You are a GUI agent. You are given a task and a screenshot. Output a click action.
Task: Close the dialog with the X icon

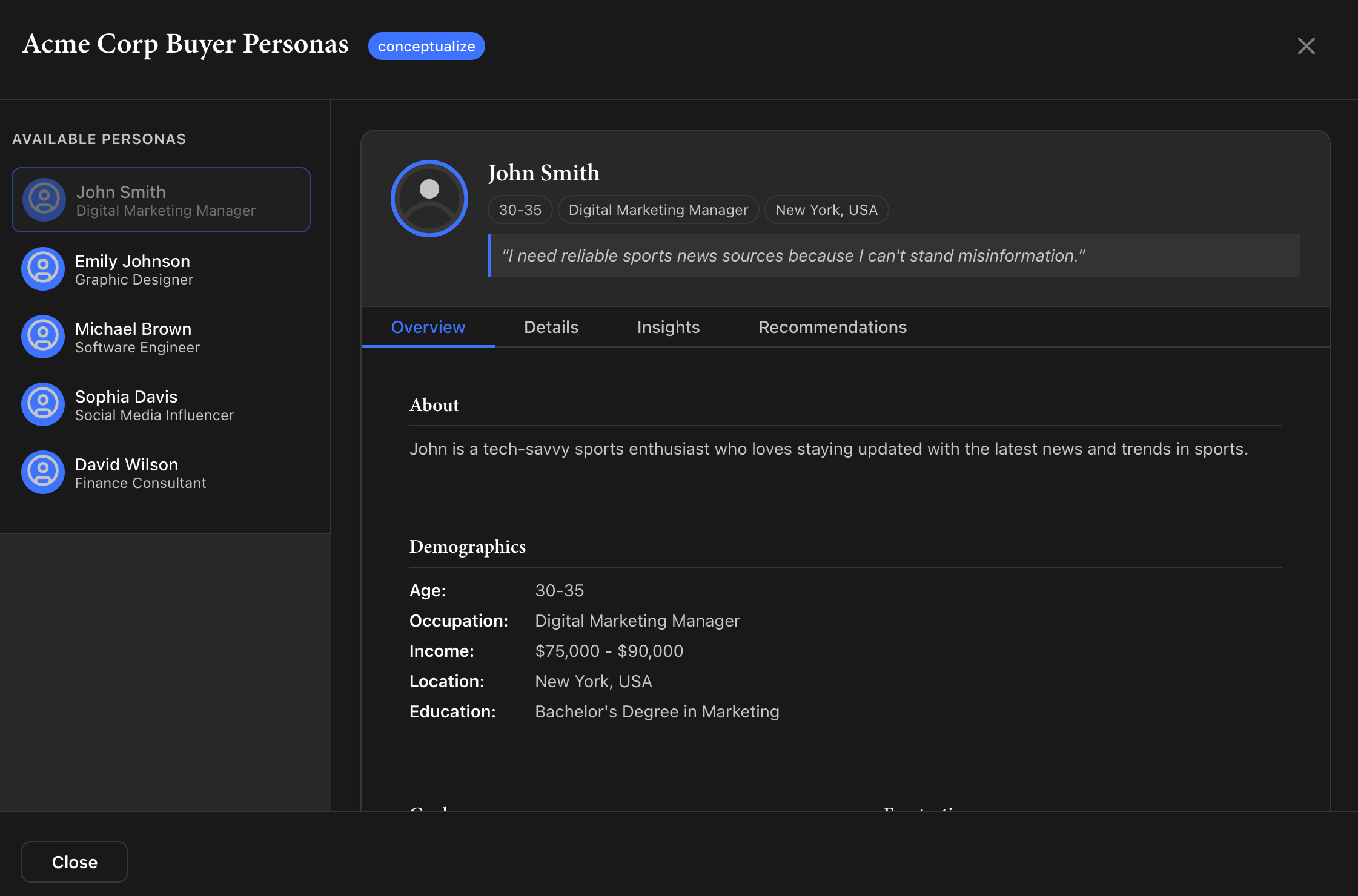click(1307, 46)
